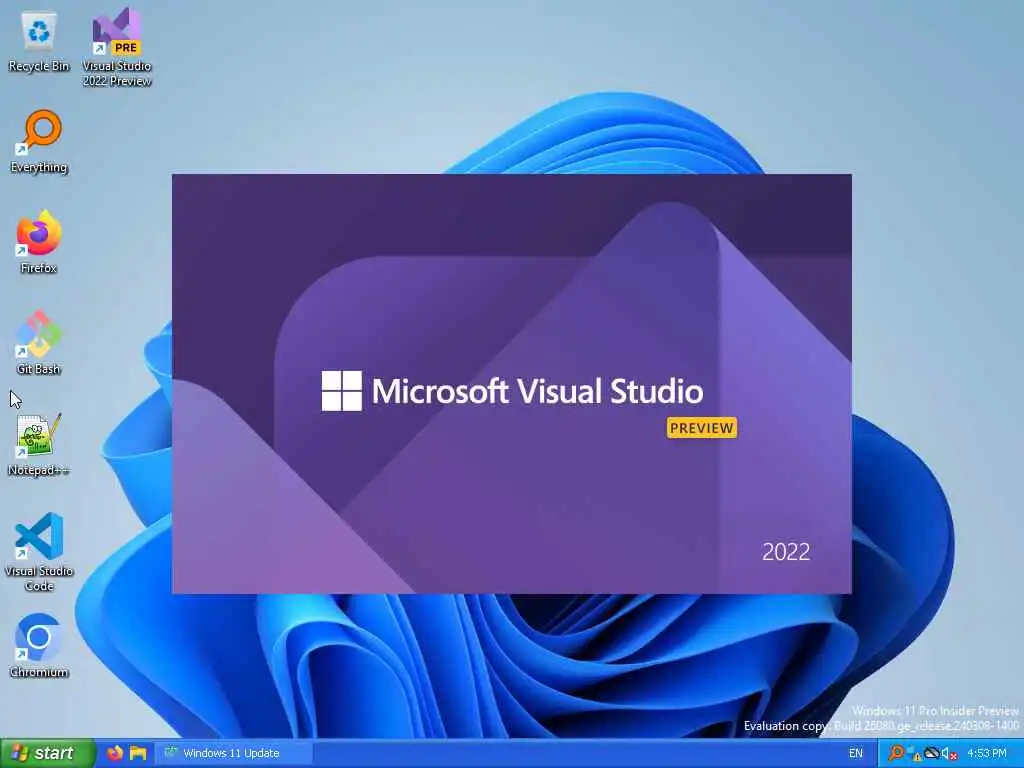The image size is (1024, 768).
Task: Click the EN language indicator
Action: (856, 753)
